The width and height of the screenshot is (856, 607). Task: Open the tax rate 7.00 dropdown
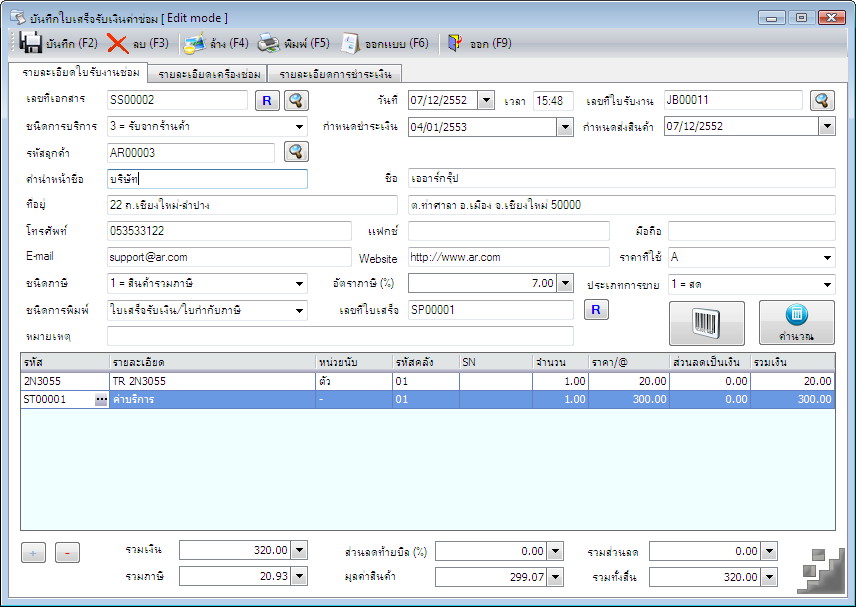(565, 283)
